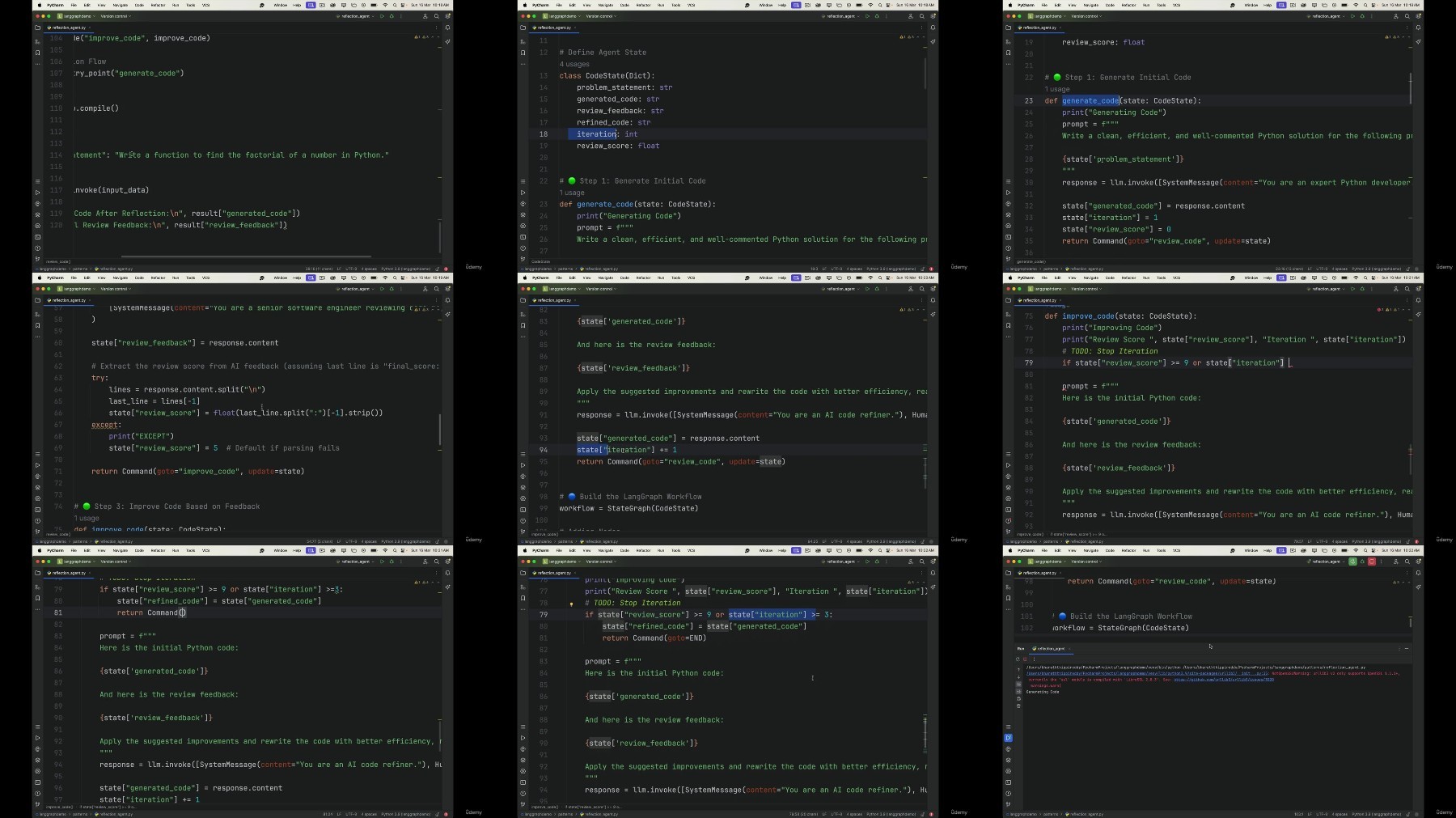Hide the Run tool window with its minimize icon
The image size is (1456, 818).
click(x=1407, y=648)
